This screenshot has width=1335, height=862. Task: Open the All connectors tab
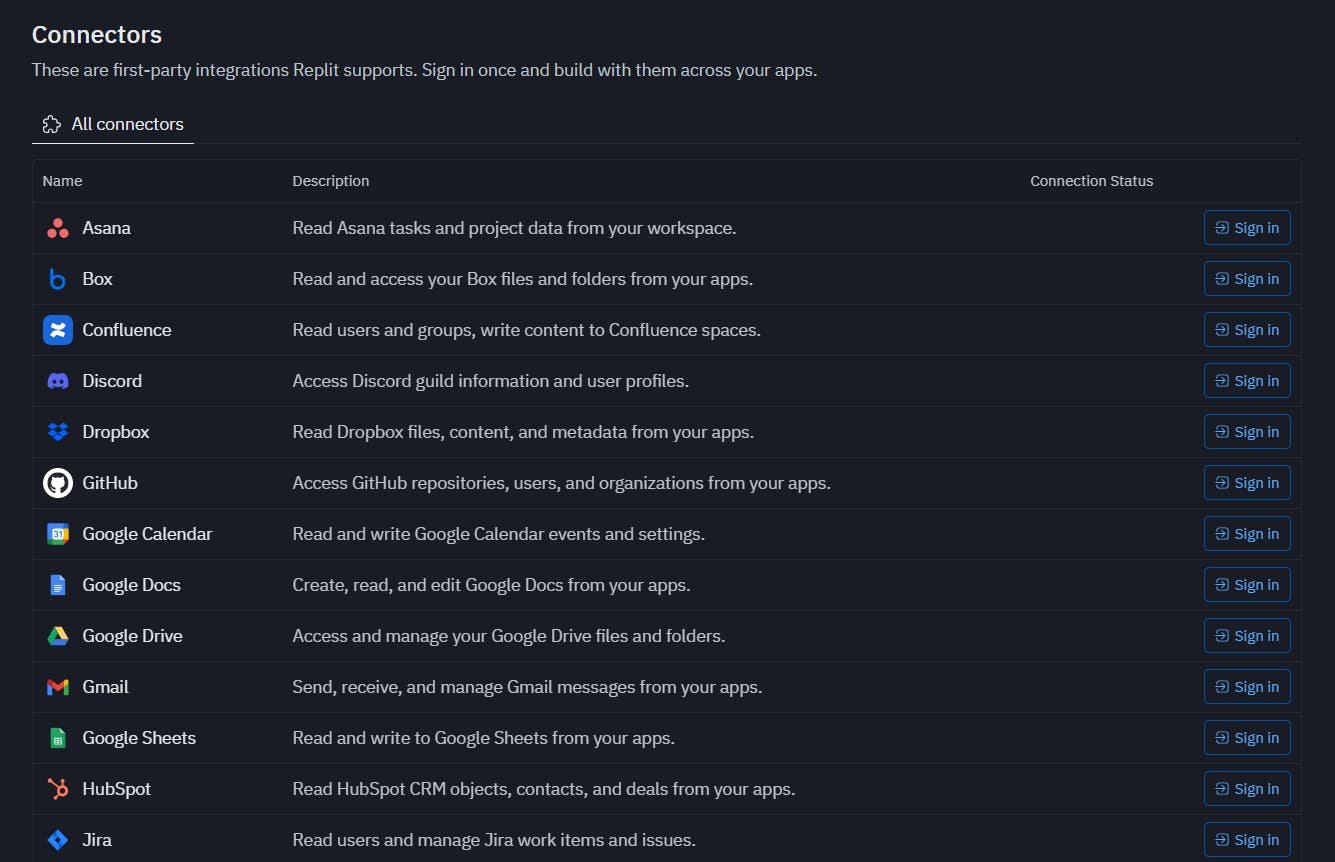(113, 124)
